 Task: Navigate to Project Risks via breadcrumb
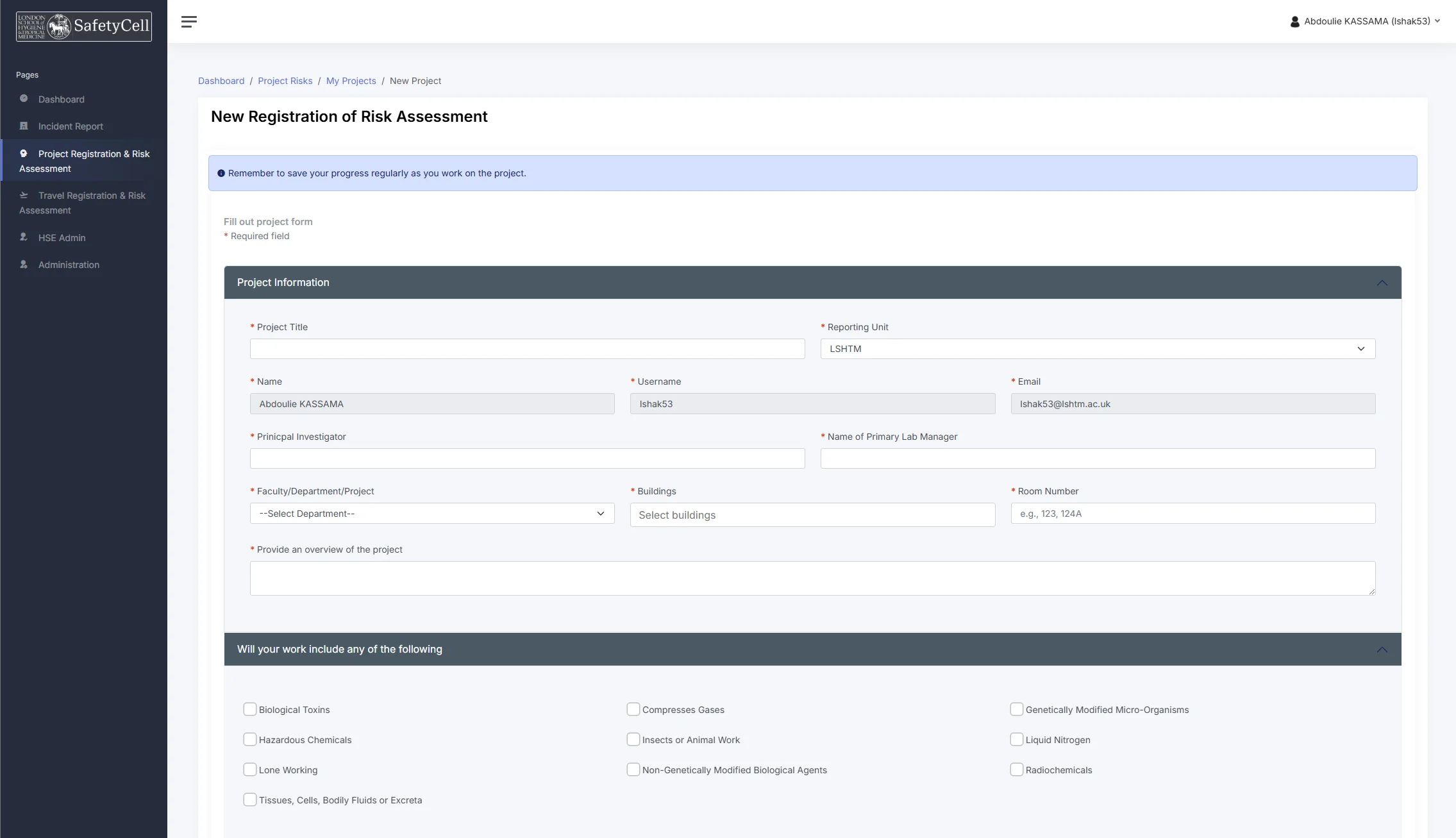pyautogui.click(x=285, y=81)
